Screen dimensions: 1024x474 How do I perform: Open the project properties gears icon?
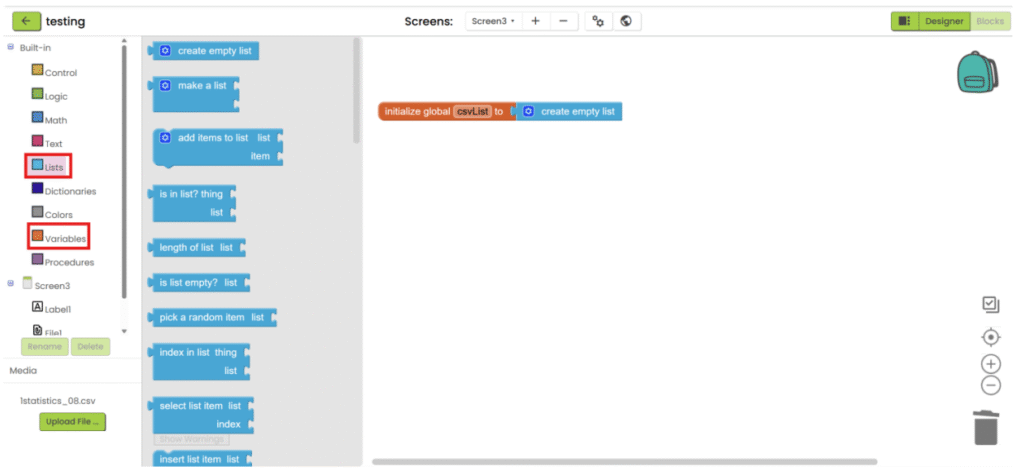[x=598, y=21]
